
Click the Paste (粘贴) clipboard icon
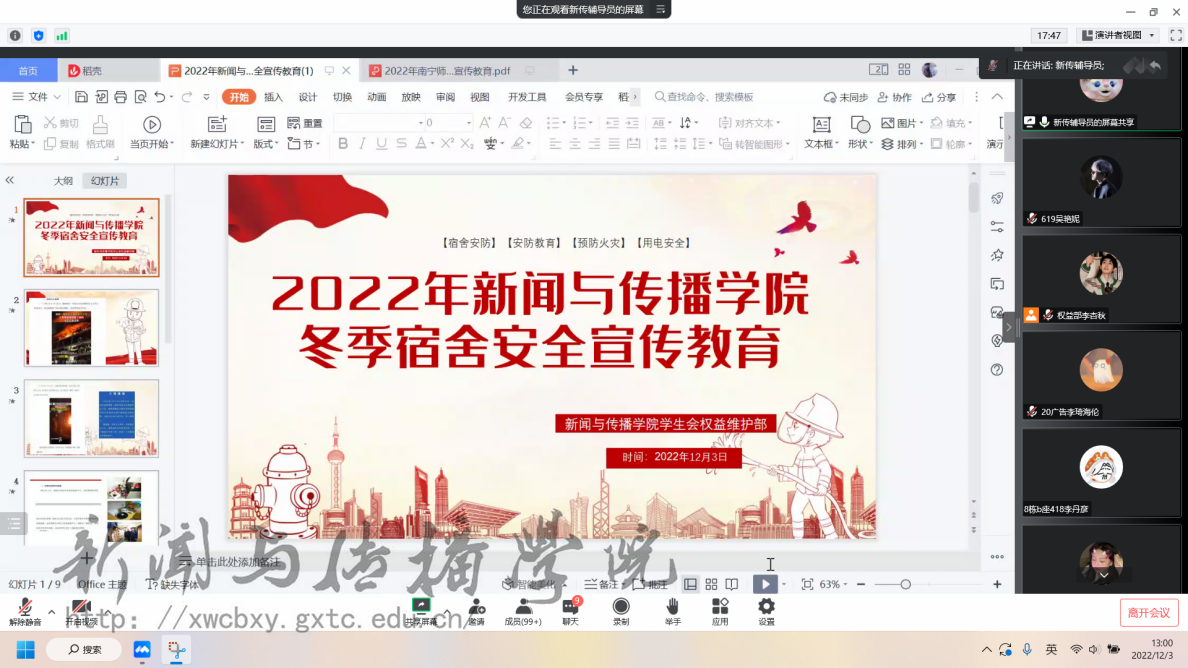click(23, 124)
